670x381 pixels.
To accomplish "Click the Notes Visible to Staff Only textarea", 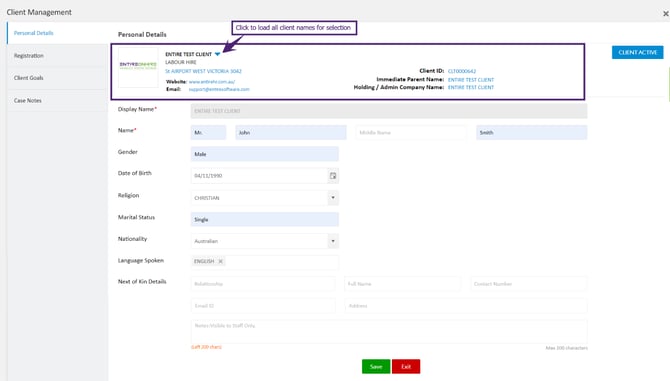I will [389, 331].
